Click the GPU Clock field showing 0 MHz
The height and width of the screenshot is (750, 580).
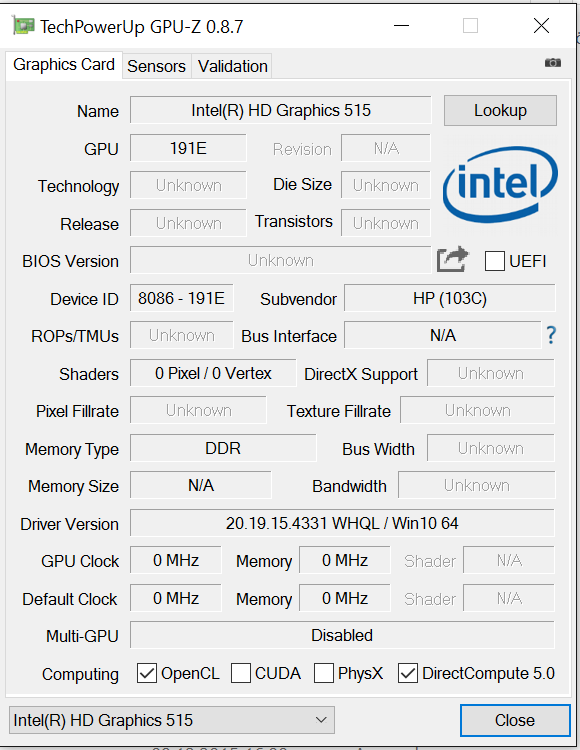tap(176, 560)
